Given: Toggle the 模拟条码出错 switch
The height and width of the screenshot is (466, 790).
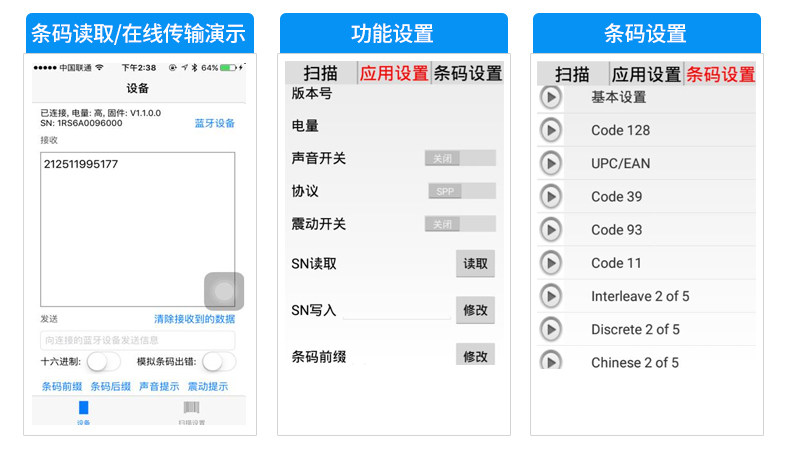Looking at the screenshot, I should pyautogui.click(x=219, y=362).
